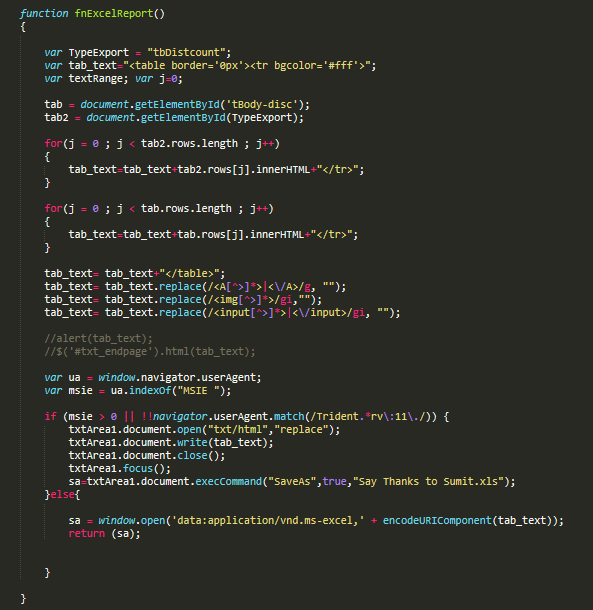This screenshot has width=593, height=610.
Task: Click the comment containing '#txt_endpage'
Action: 150,352
